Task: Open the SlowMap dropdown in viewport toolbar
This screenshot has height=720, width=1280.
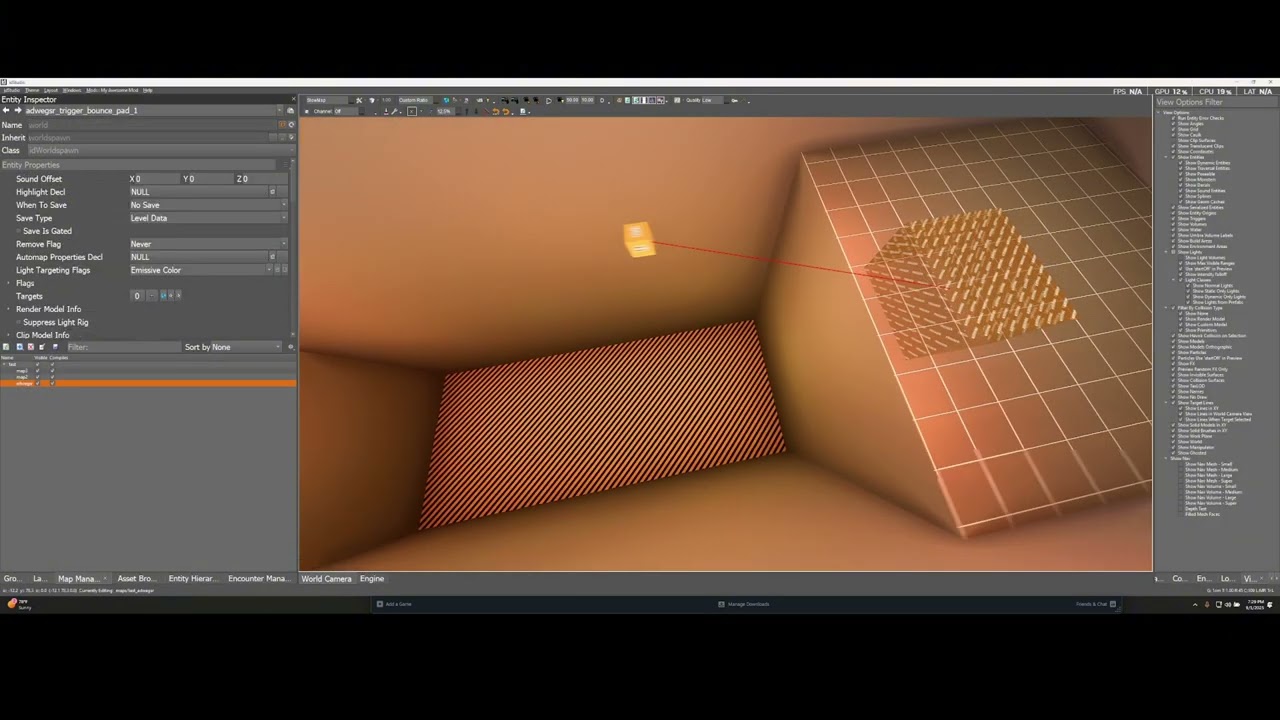Action: 330,100
